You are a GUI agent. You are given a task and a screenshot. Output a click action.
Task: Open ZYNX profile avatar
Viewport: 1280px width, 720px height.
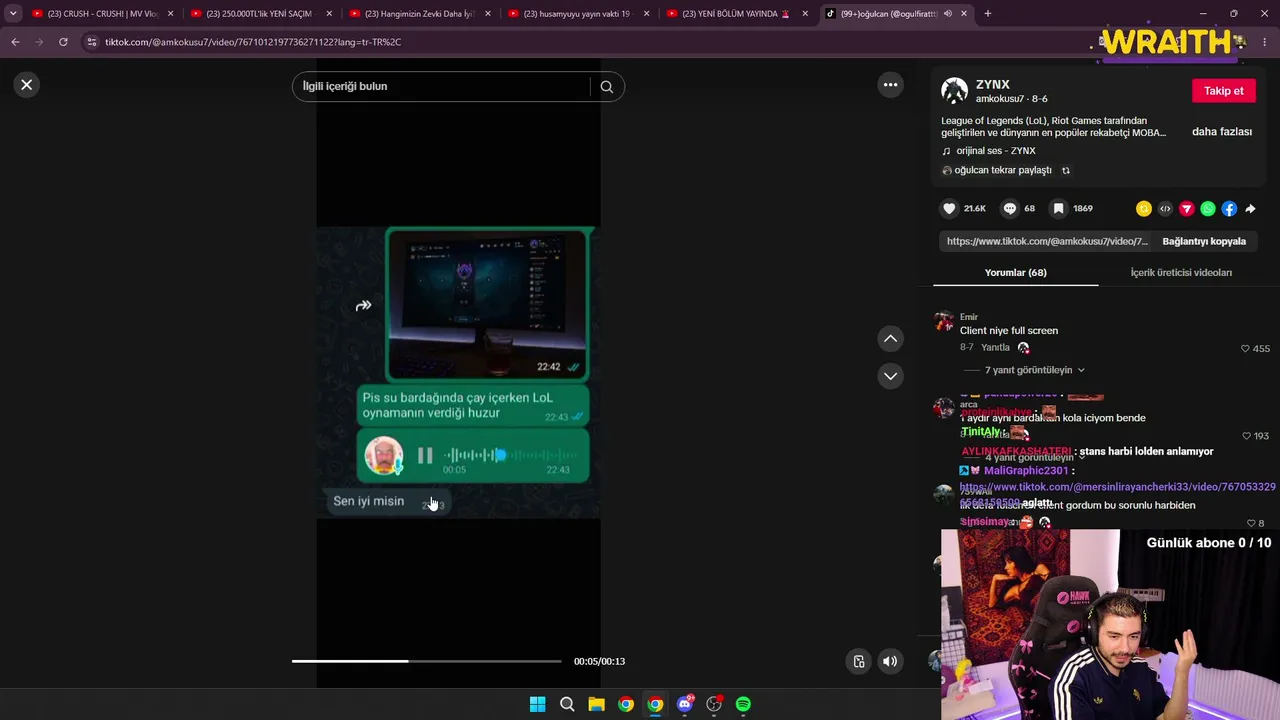(955, 91)
